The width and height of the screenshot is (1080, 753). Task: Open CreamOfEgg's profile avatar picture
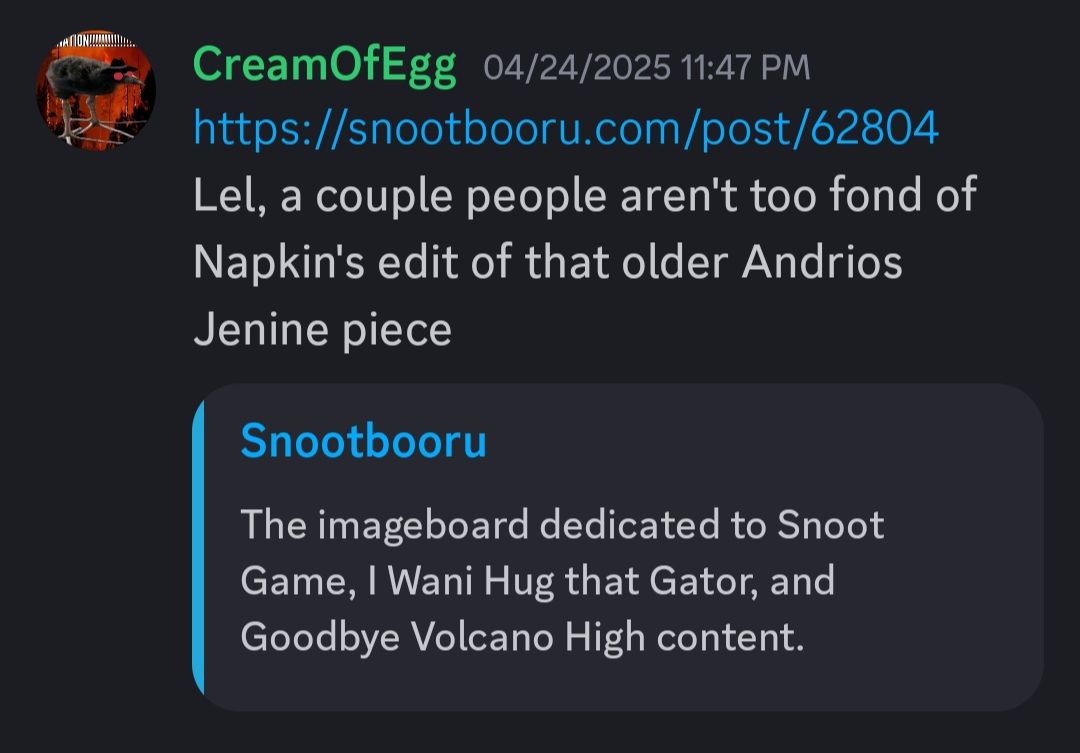pos(96,90)
